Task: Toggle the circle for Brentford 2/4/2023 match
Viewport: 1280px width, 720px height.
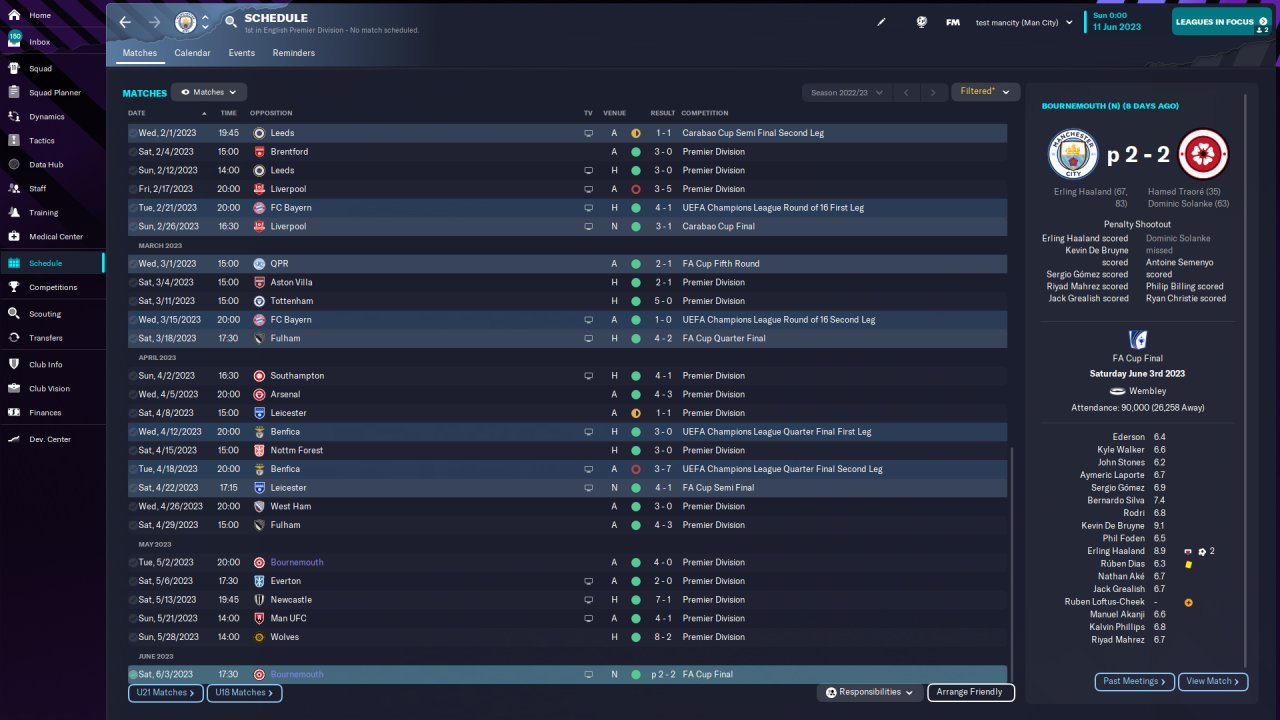Action: [134, 152]
